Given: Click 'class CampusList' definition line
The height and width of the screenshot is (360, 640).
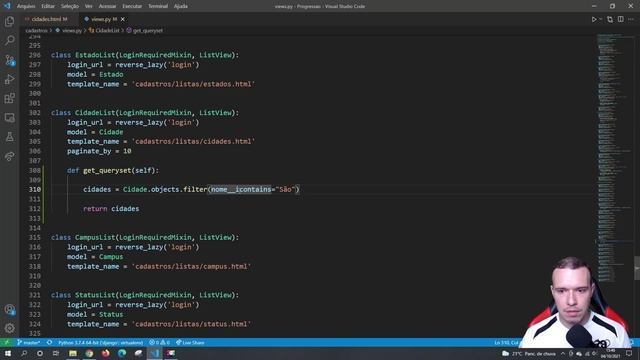Looking at the screenshot, I should tap(145, 237).
